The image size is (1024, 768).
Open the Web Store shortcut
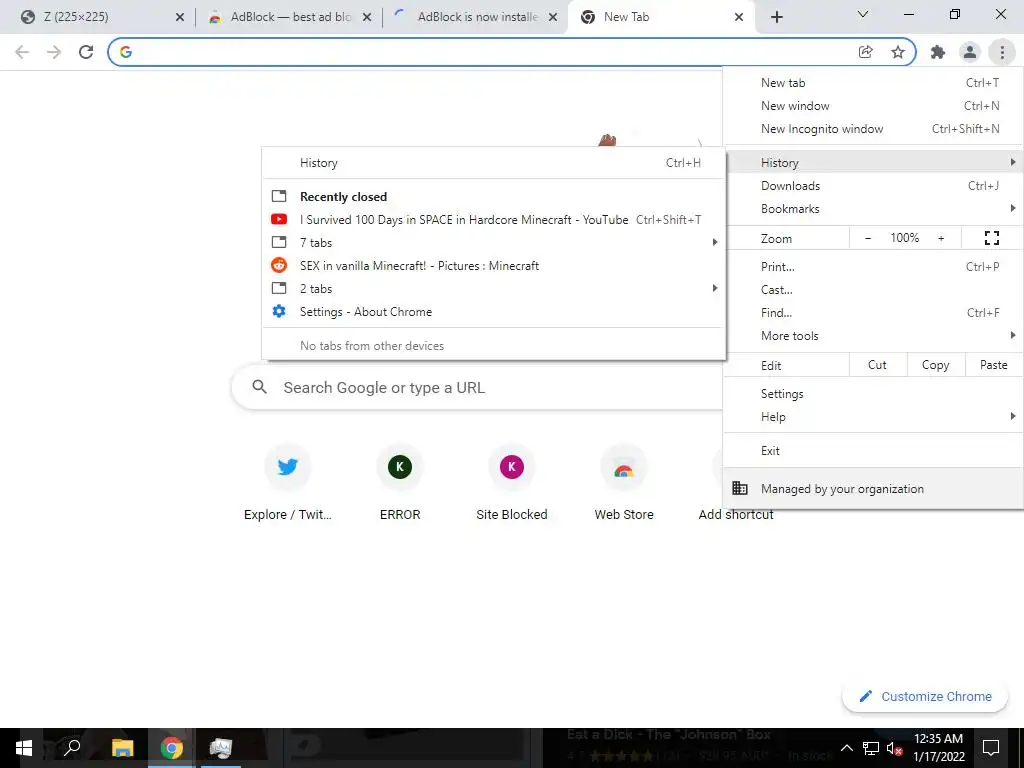(x=624, y=482)
